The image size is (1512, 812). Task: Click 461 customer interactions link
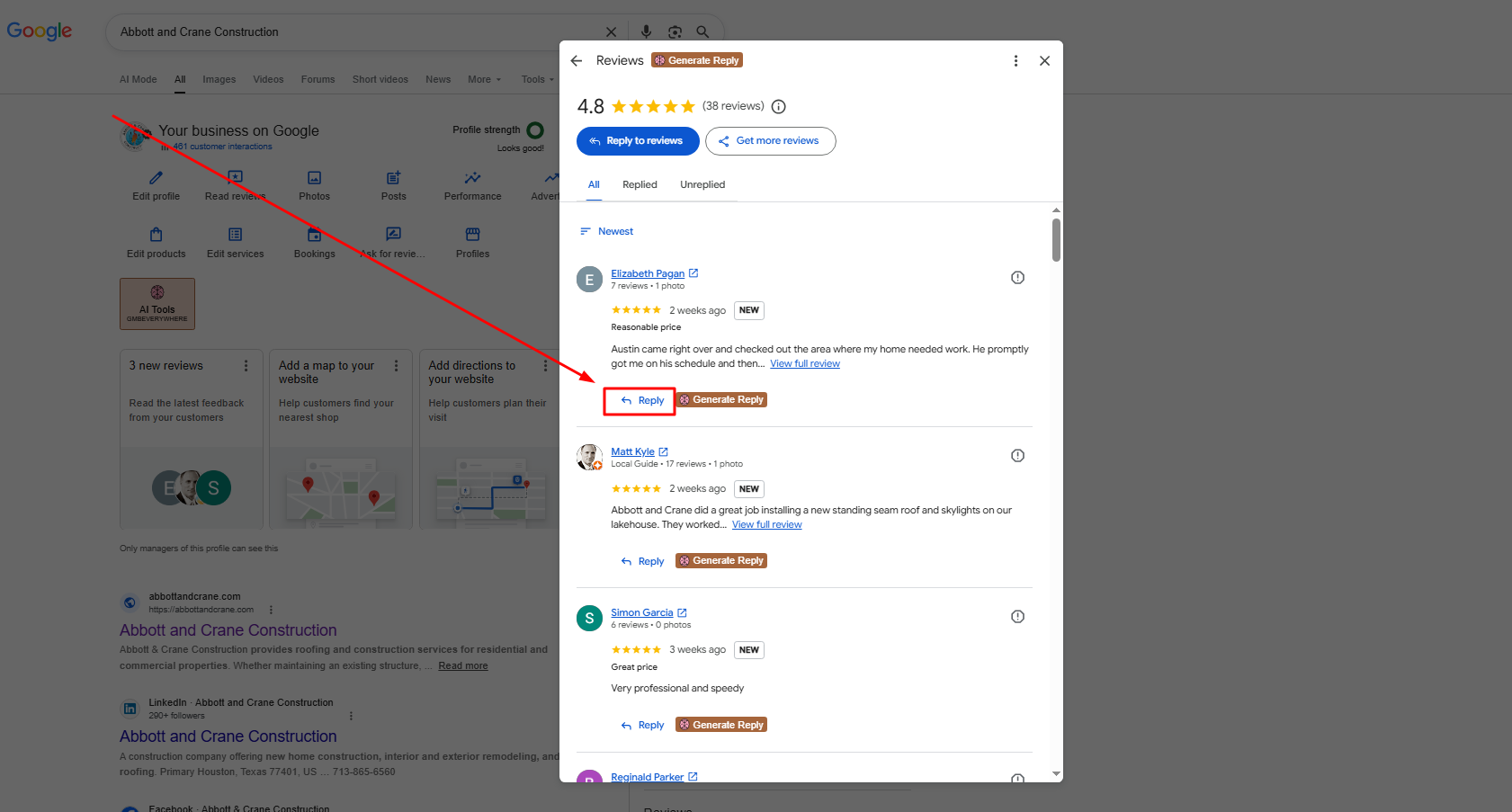click(221, 147)
